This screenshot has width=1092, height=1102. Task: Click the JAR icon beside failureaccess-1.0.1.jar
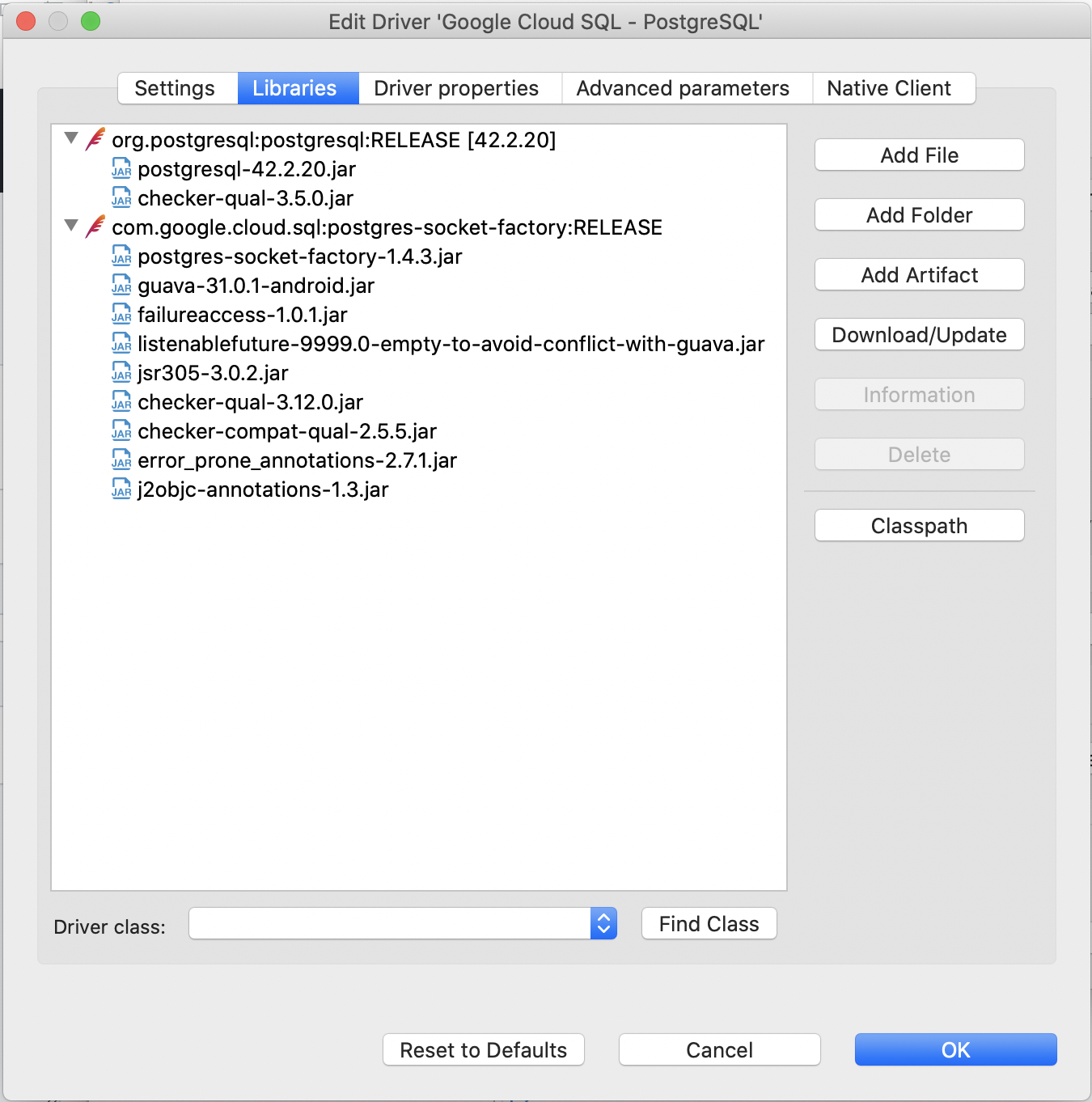click(x=121, y=315)
